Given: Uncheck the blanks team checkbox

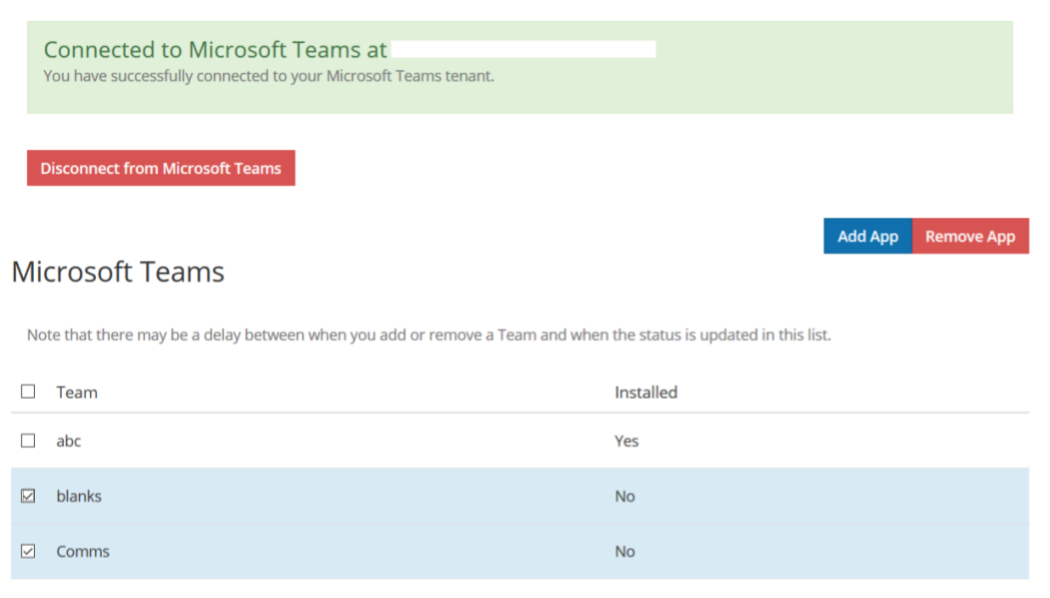Looking at the screenshot, I should pos(28,496).
